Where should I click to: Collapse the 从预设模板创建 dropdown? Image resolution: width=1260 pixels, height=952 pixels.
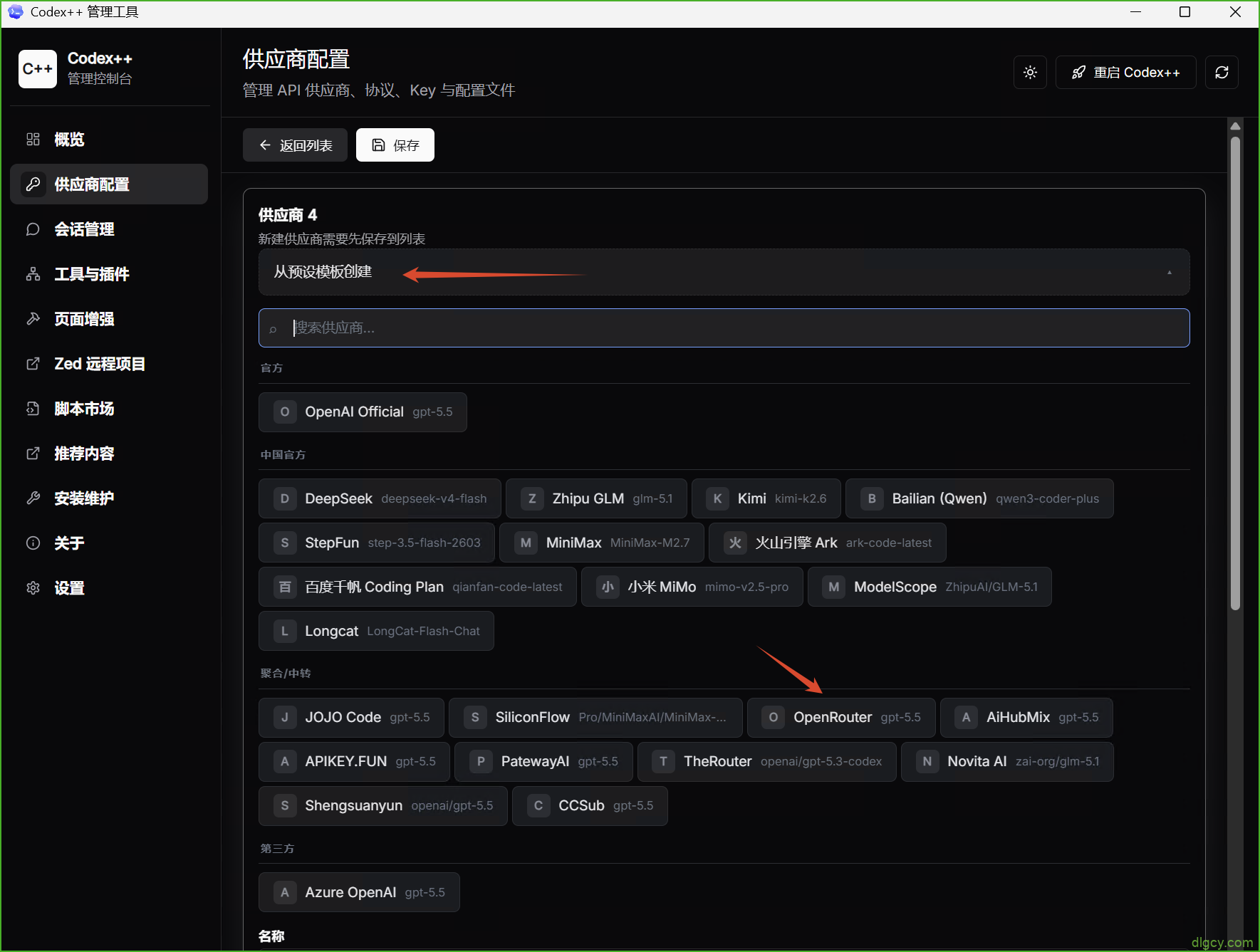tap(724, 272)
